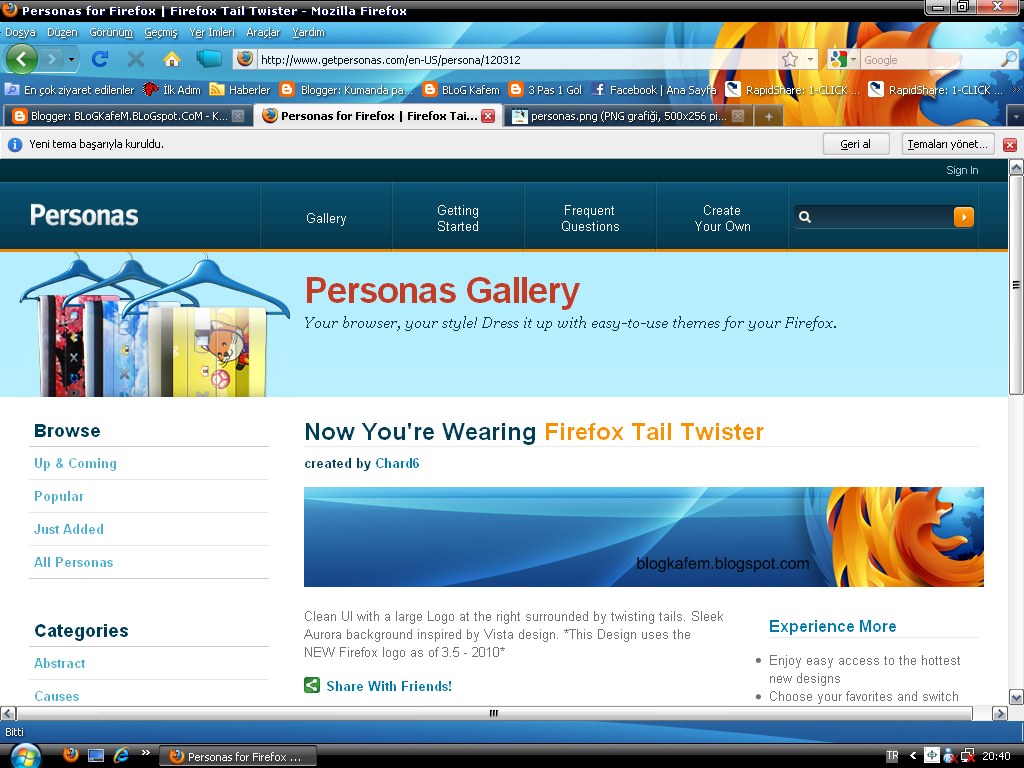Open the Gallery navigation item
Viewport: 1024px width, 768px height.
(x=326, y=218)
